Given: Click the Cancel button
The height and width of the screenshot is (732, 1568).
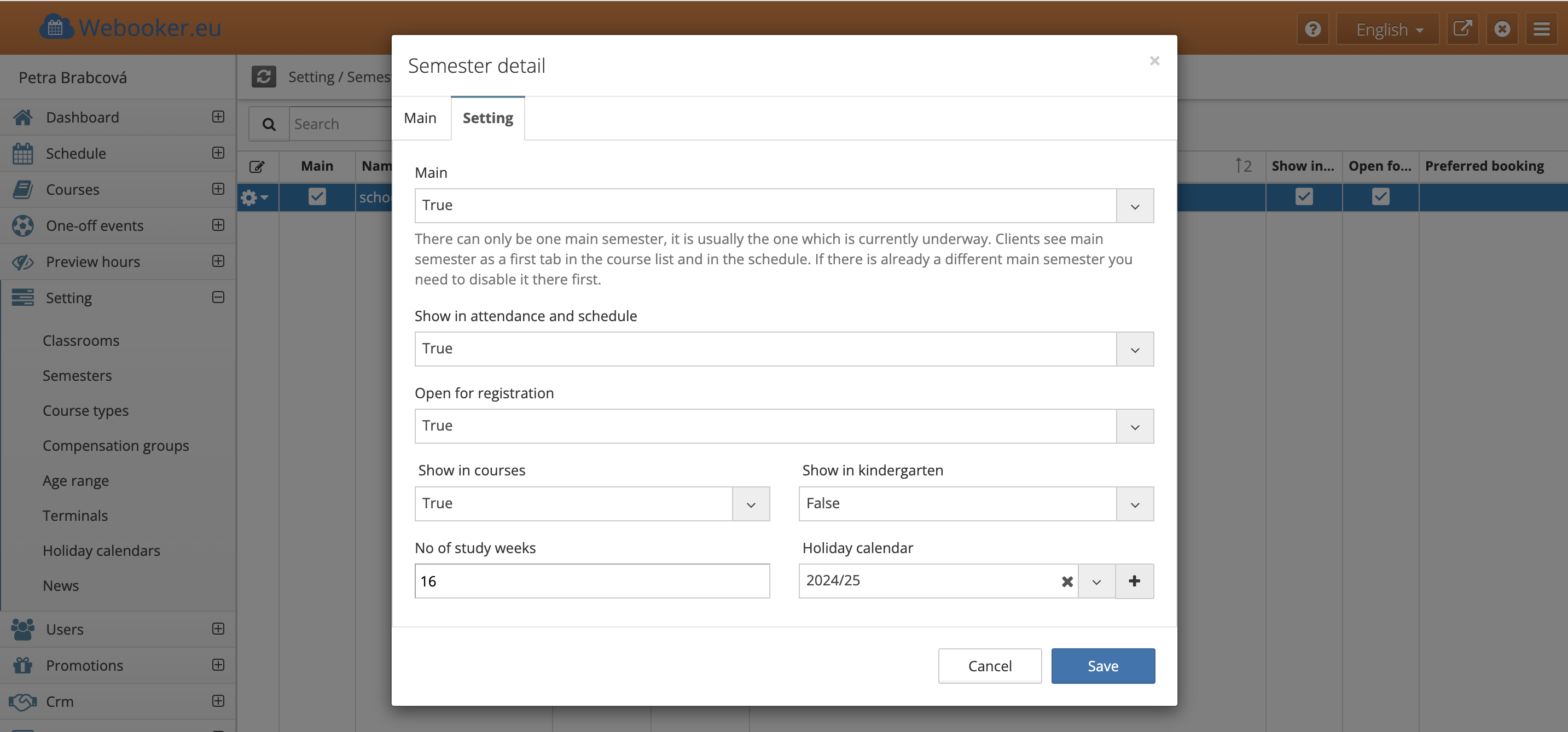Looking at the screenshot, I should pos(989,666).
